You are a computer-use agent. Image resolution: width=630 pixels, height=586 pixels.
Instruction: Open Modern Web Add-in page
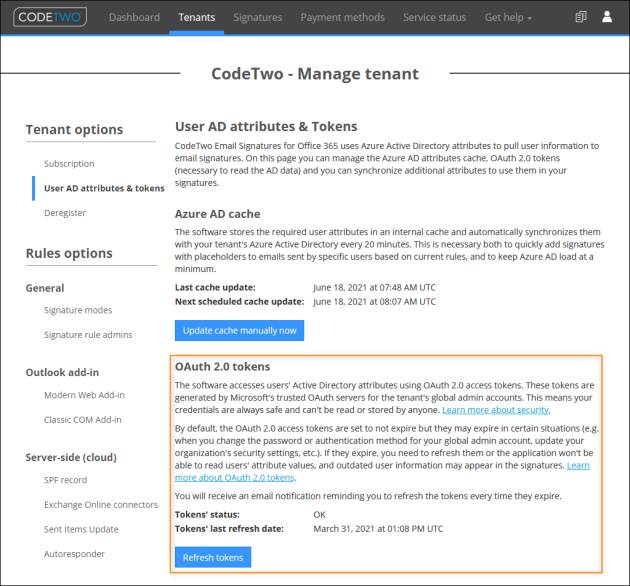pyautogui.click(x=84, y=395)
